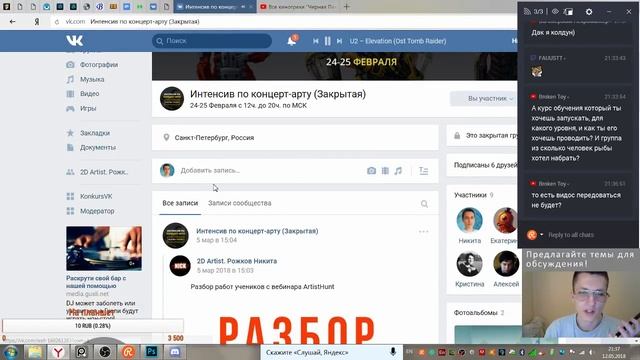
Task: Click the DJ ad image in sidebar
Action: click(104, 248)
